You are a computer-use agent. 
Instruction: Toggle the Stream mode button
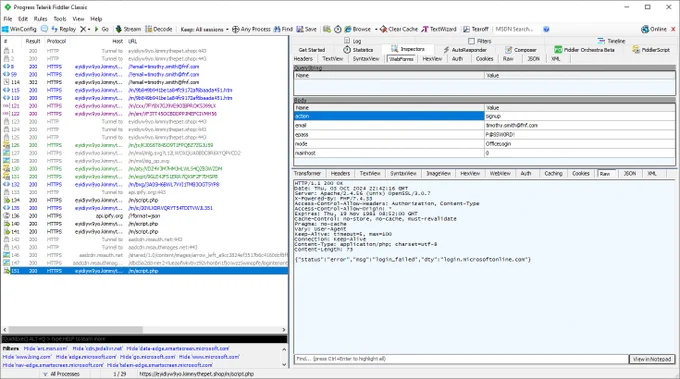coord(128,29)
